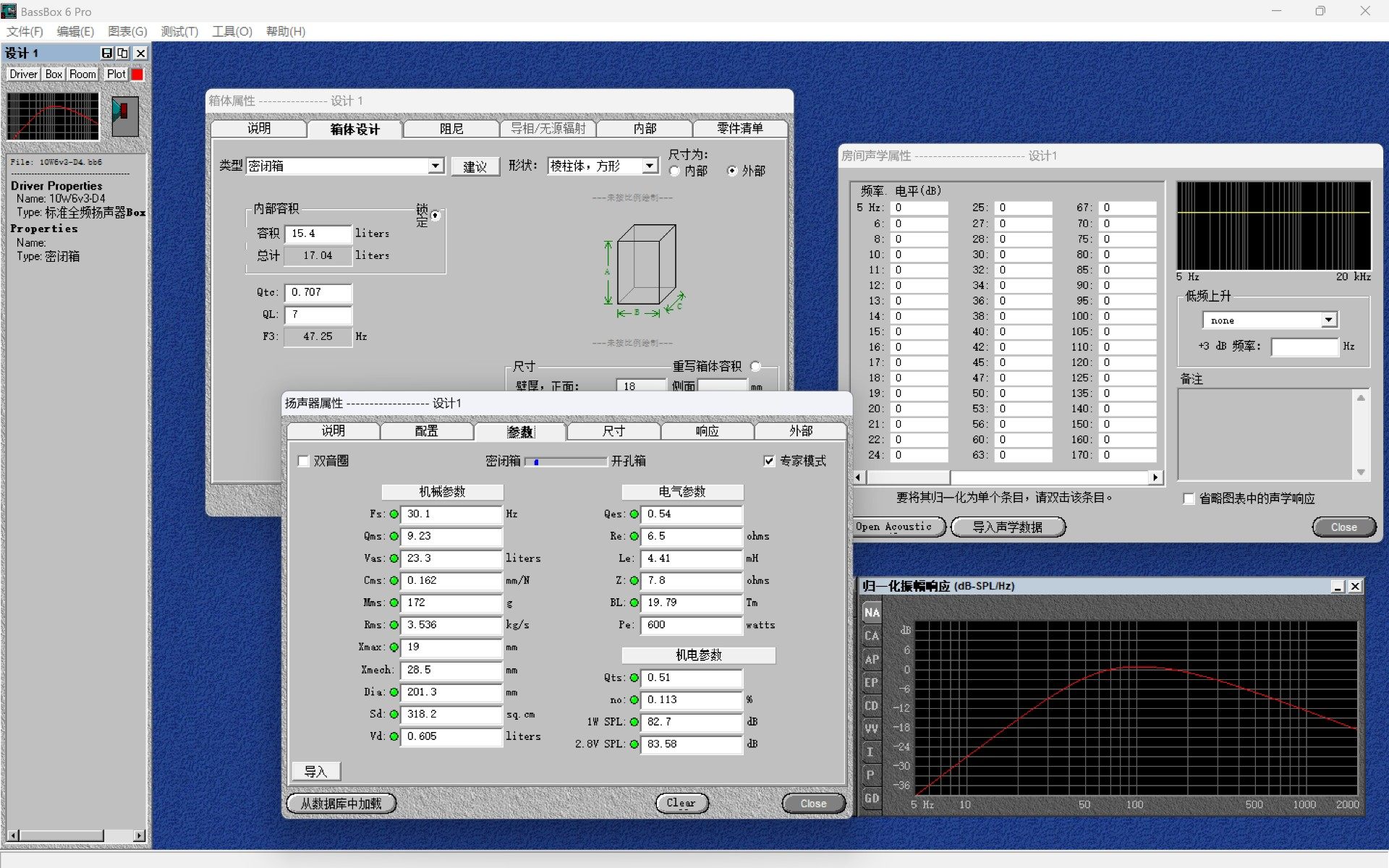Switch to the 响应 tab in driver properties
The width and height of the screenshot is (1389, 868).
coord(707,431)
